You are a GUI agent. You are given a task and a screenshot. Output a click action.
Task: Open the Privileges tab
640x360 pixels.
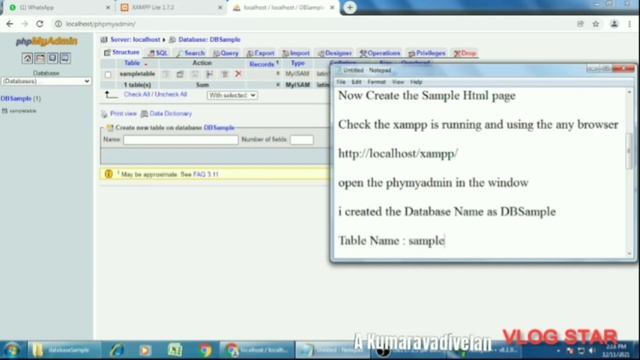coord(427,53)
